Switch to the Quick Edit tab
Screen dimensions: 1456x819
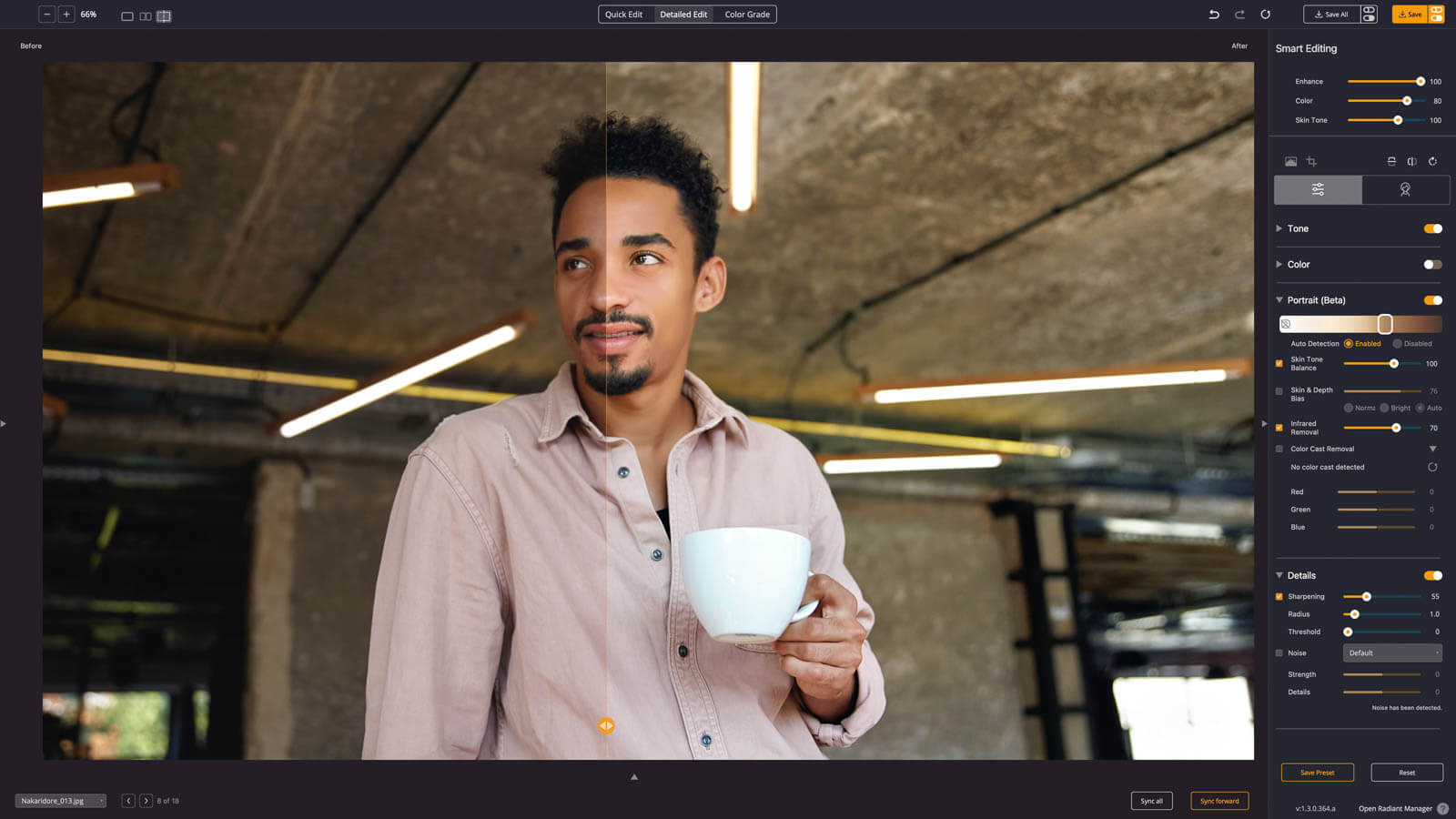624,15
